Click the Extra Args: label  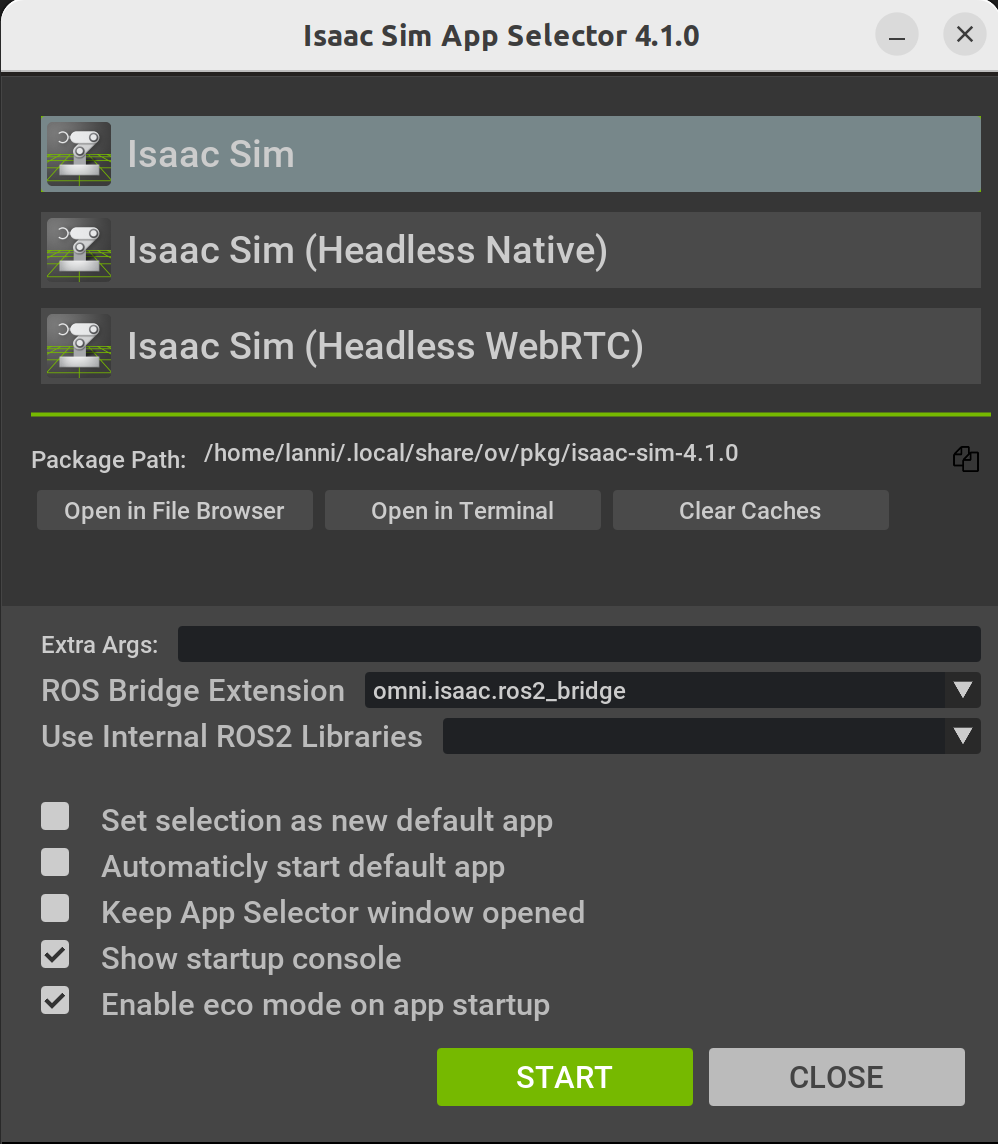(x=100, y=645)
